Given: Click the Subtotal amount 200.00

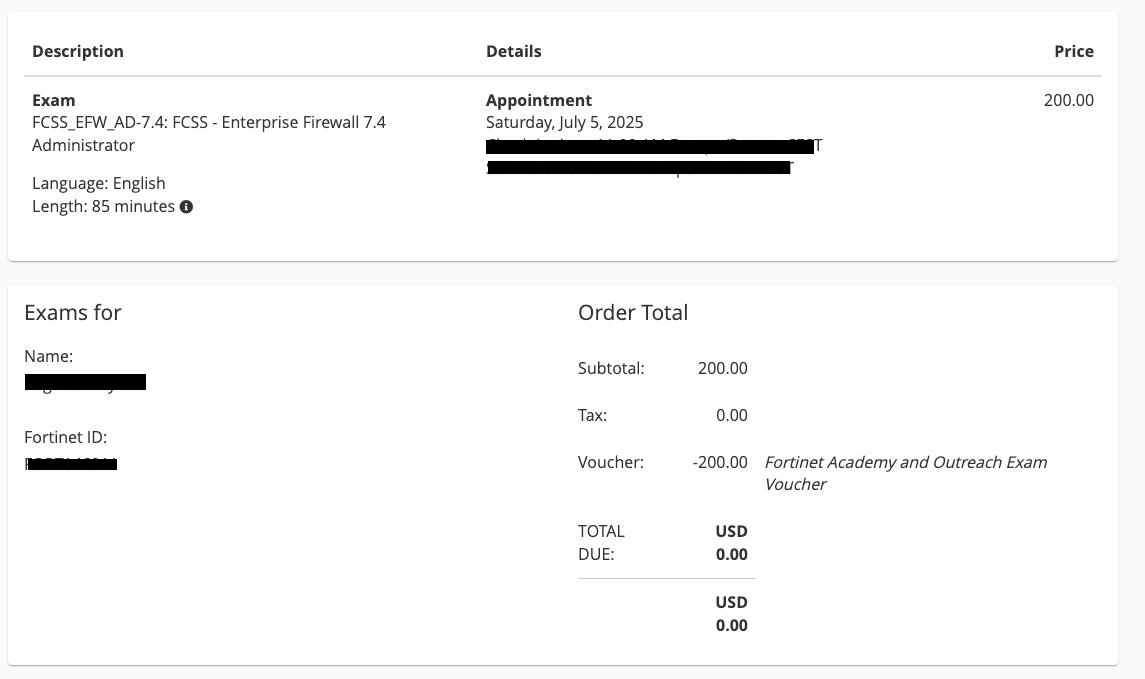Looking at the screenshot, I should click(x=722, y=368).
